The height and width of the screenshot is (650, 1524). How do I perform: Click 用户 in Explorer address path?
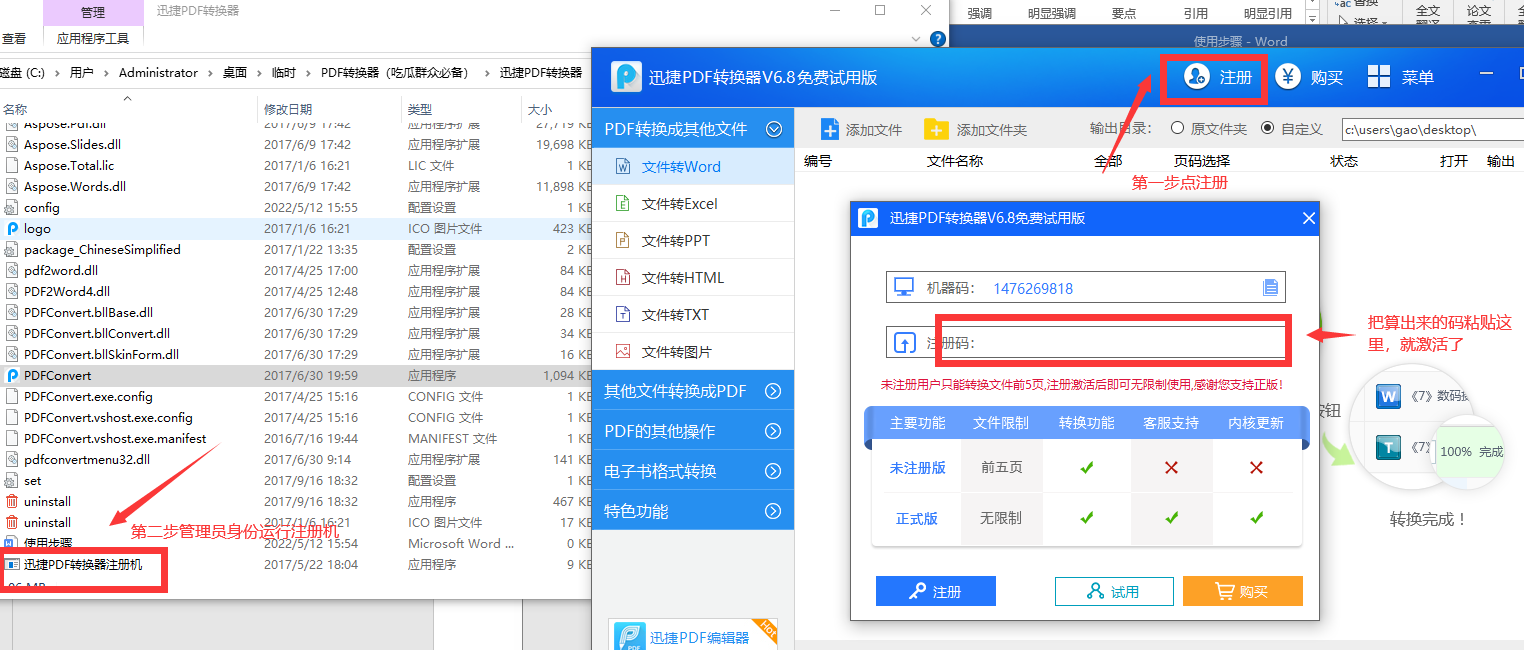pos(81,73)
